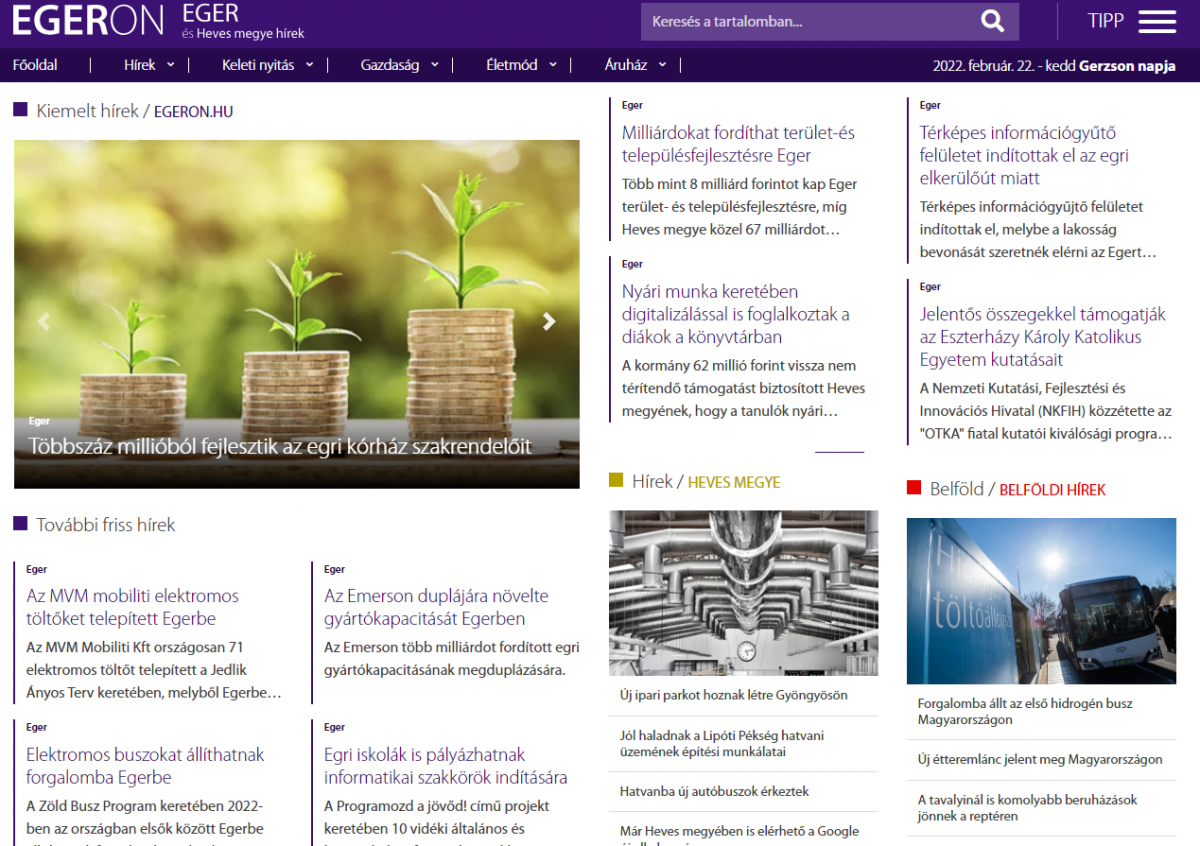Advance carousel with the right arrow

coord(548,321)
